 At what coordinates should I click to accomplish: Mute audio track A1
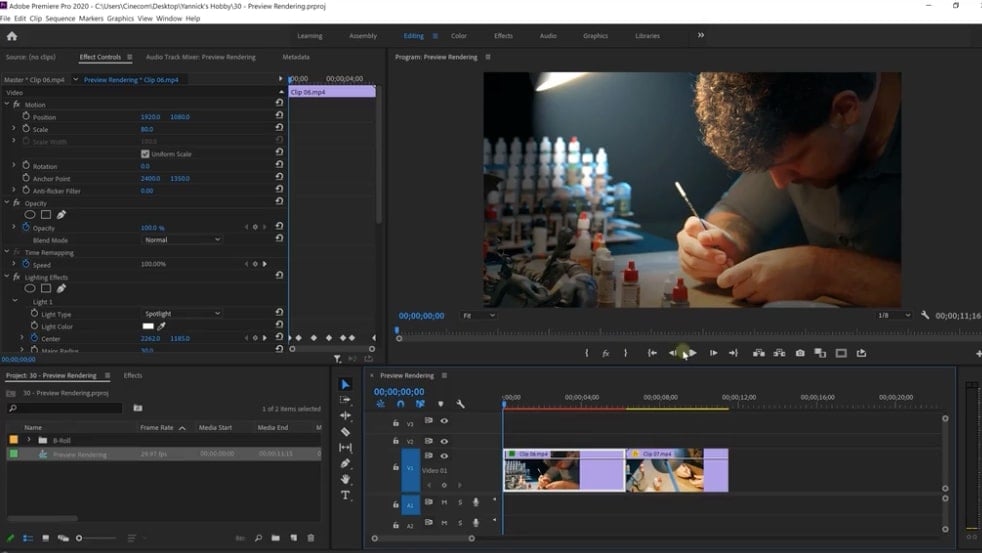444,502
